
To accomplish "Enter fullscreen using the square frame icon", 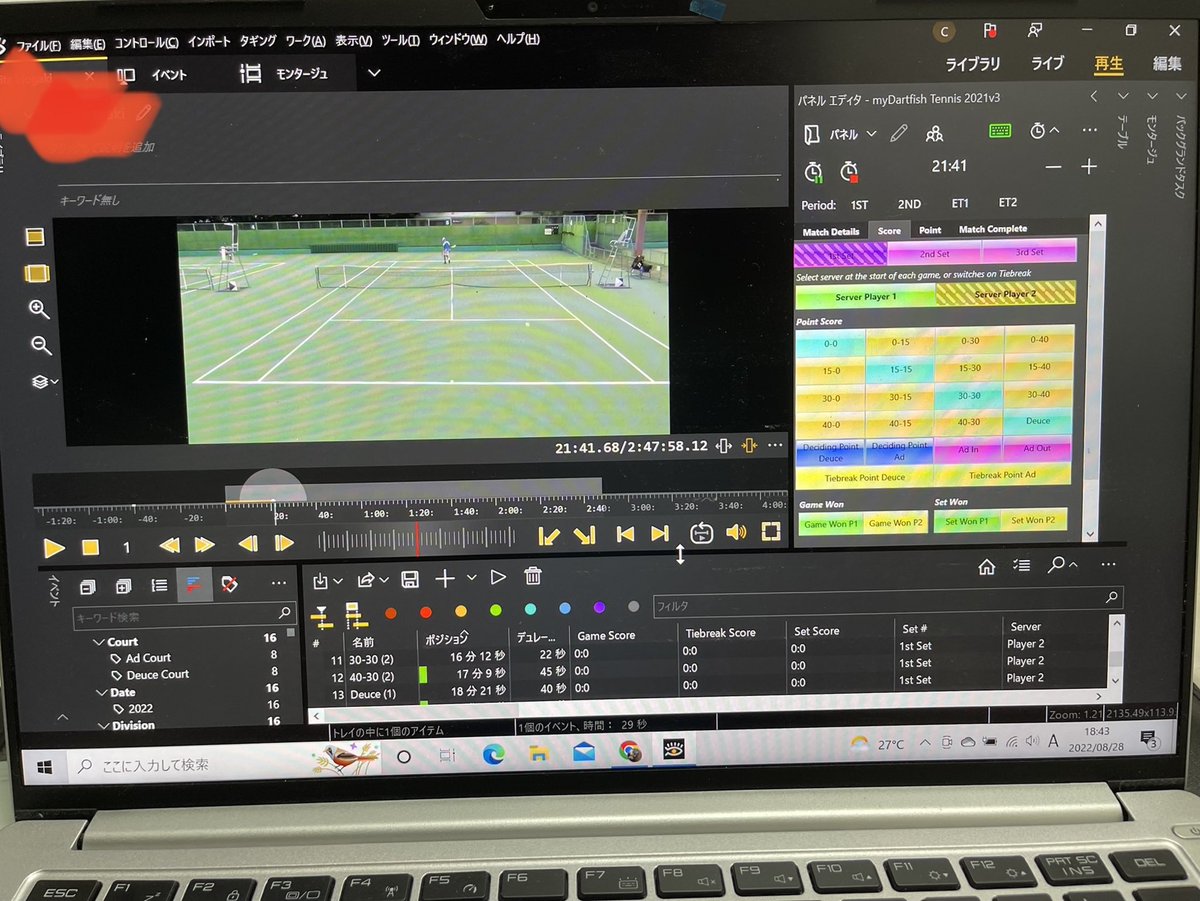I will [x=770, y=532].
